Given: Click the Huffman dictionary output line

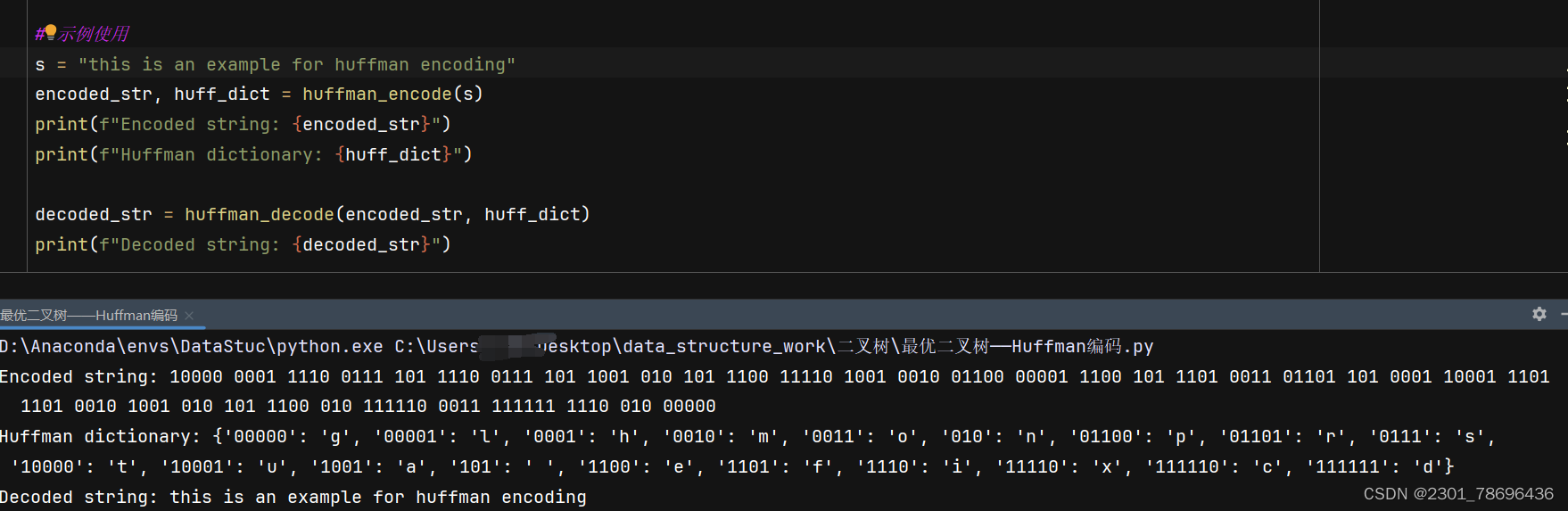Looking at the screenshot, I should [x=747, y=436].
